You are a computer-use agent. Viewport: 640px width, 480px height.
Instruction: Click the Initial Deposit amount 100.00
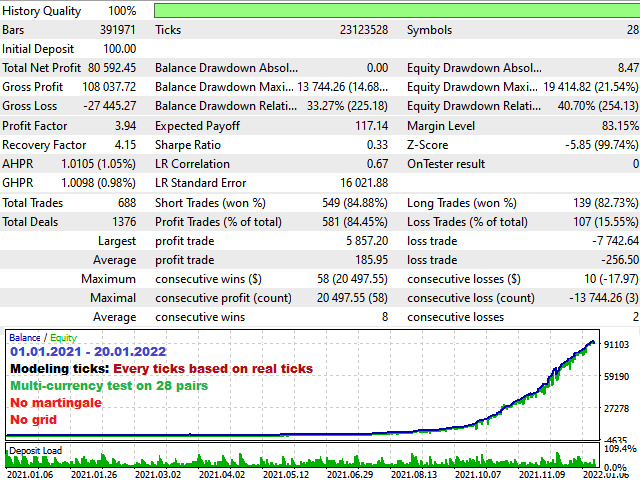coord(119,49)
